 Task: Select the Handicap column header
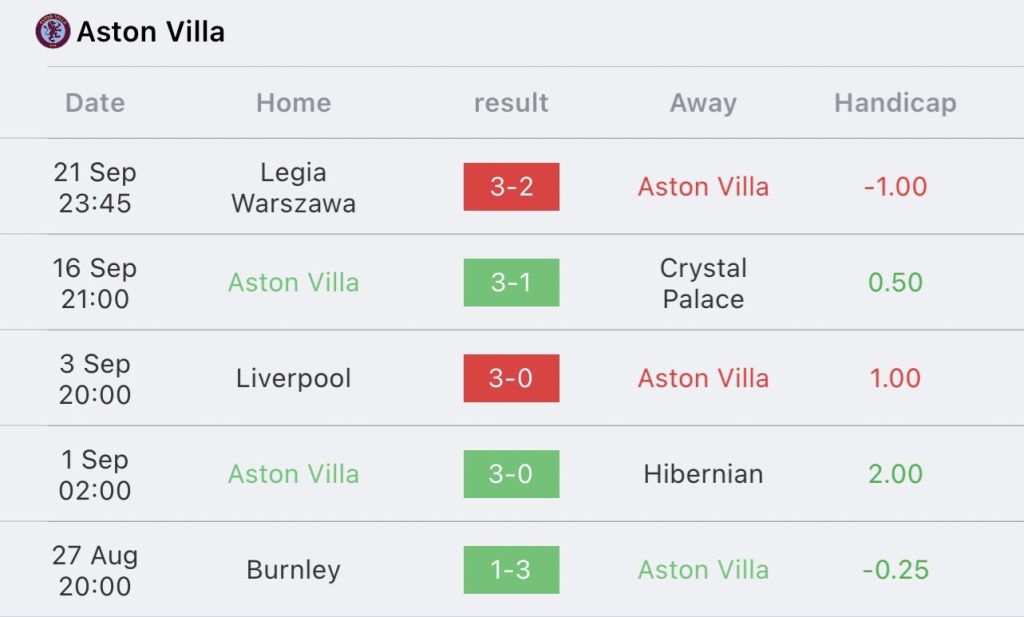pos(895,103)
